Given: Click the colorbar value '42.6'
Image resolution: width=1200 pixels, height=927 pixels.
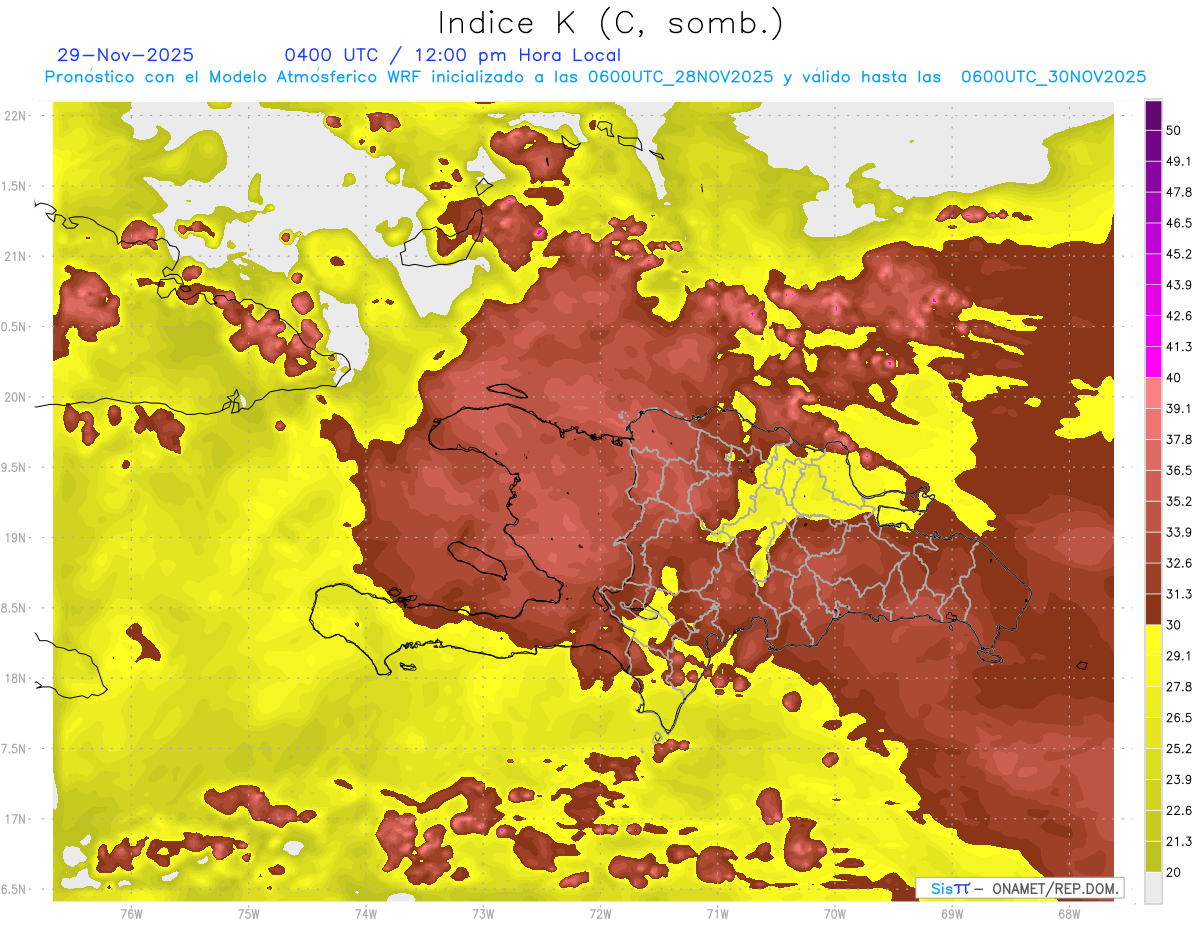Looking at the screenshot, I should 1179,316.
